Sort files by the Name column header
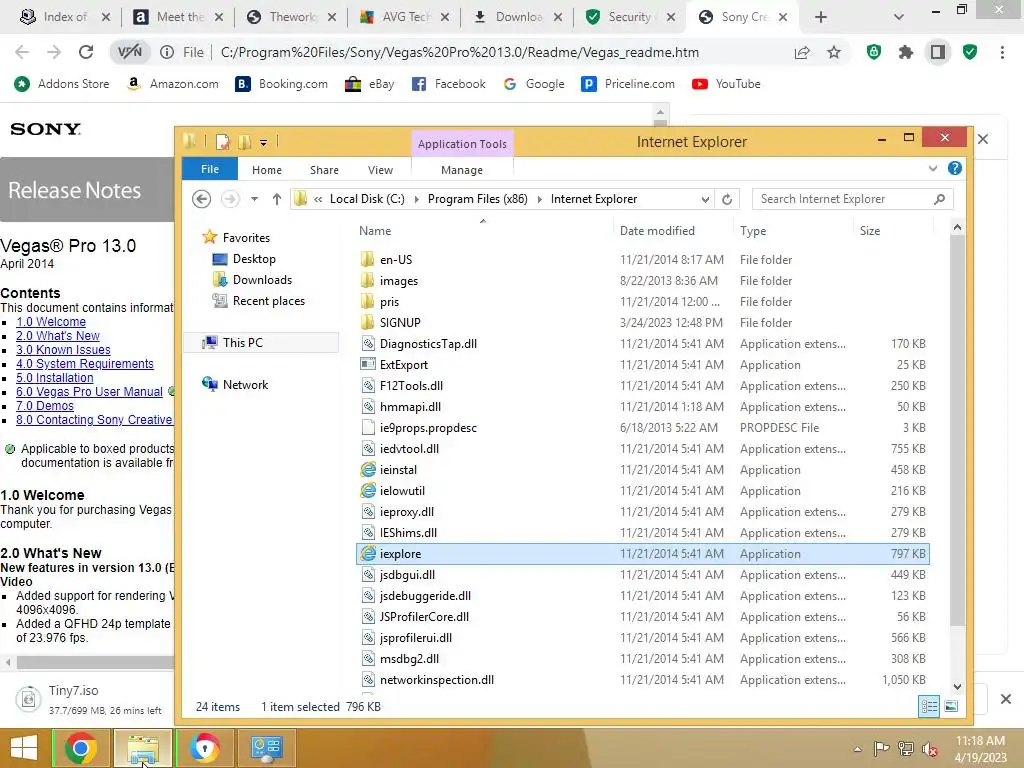Screen dimensions: 1024x768 click(376, 231)
